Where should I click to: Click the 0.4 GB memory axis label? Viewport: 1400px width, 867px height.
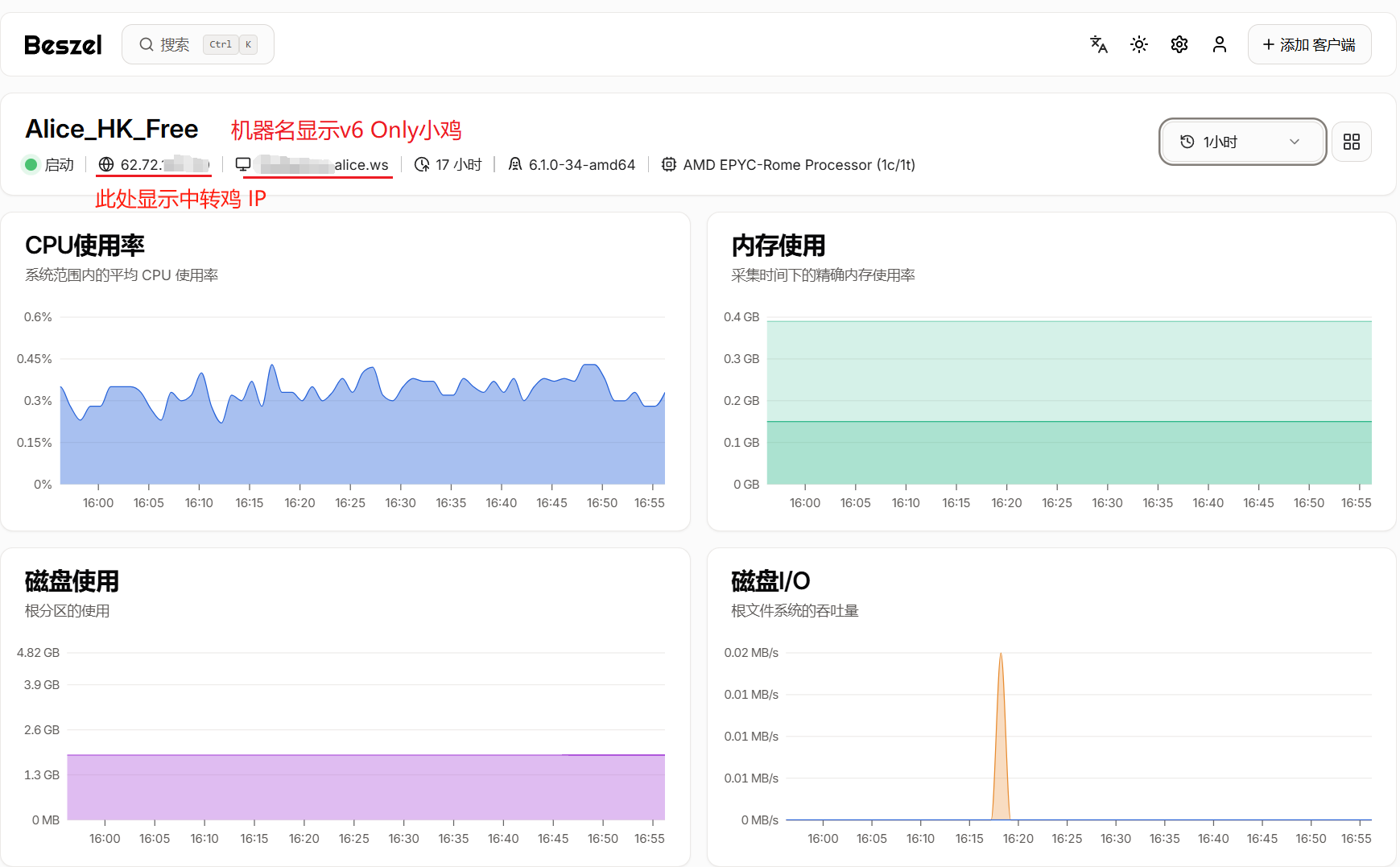pyautogui.click(x=741, y=317)
